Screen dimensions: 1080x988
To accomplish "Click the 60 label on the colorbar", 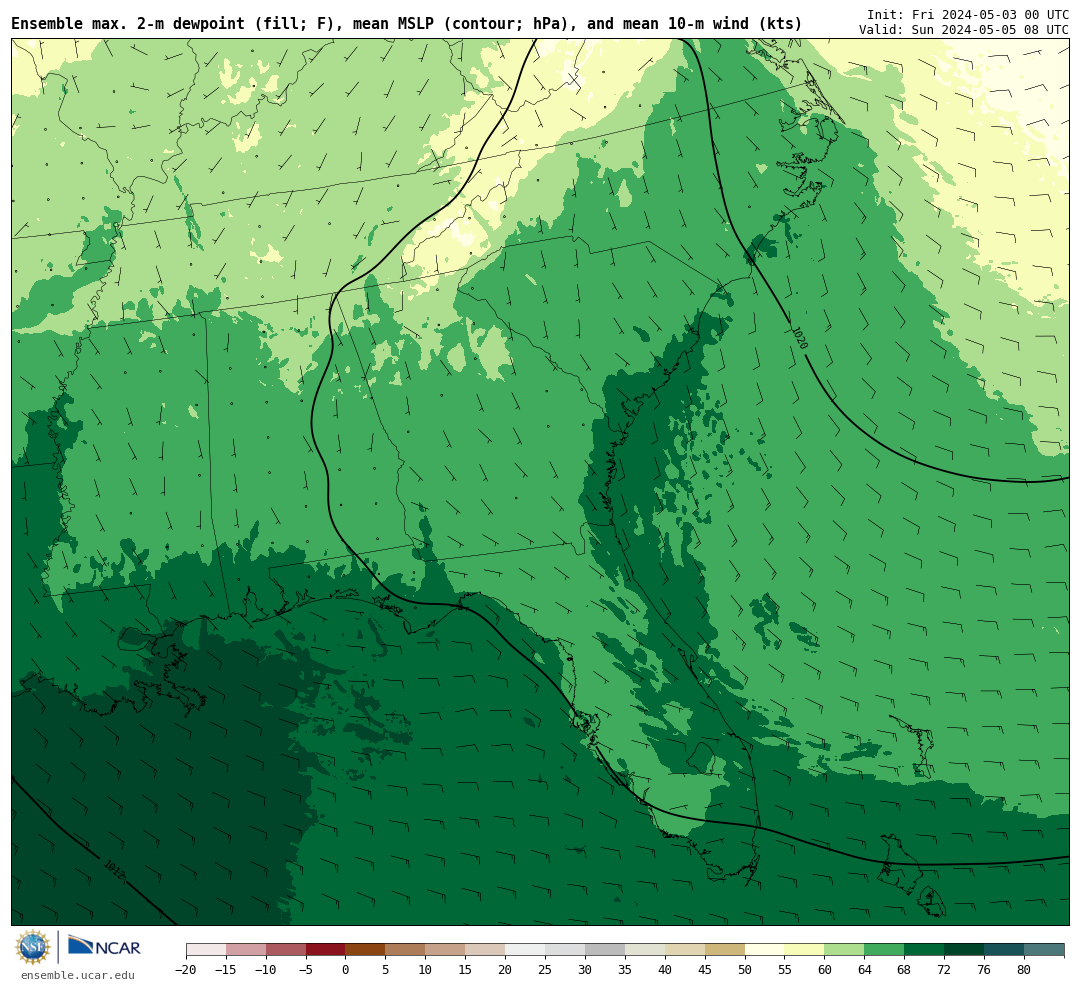I will pyautogui.click(x=825, y=969).
